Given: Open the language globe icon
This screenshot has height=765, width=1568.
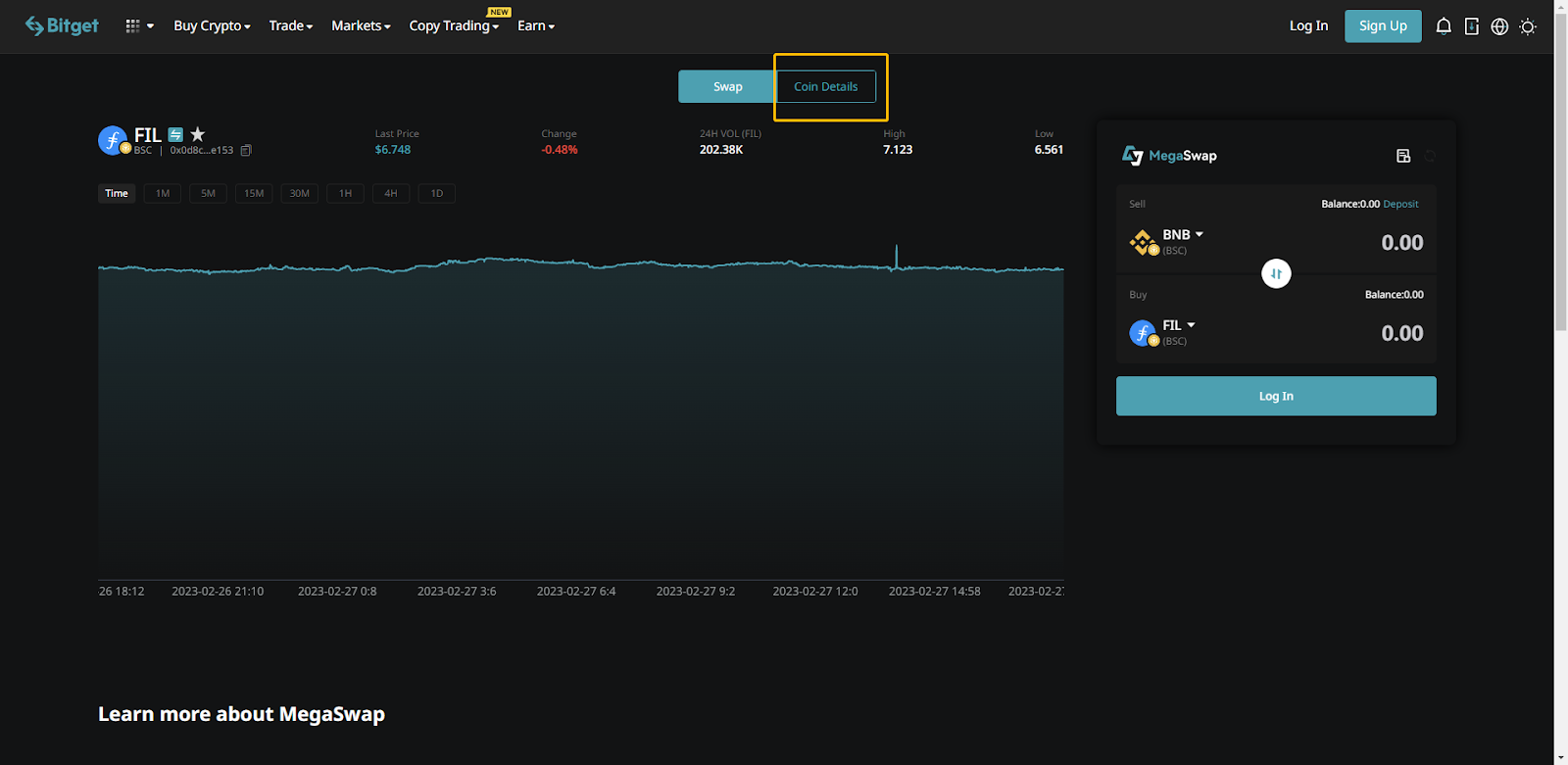Looking at the screenshot, I should (x=1499, y=26).
